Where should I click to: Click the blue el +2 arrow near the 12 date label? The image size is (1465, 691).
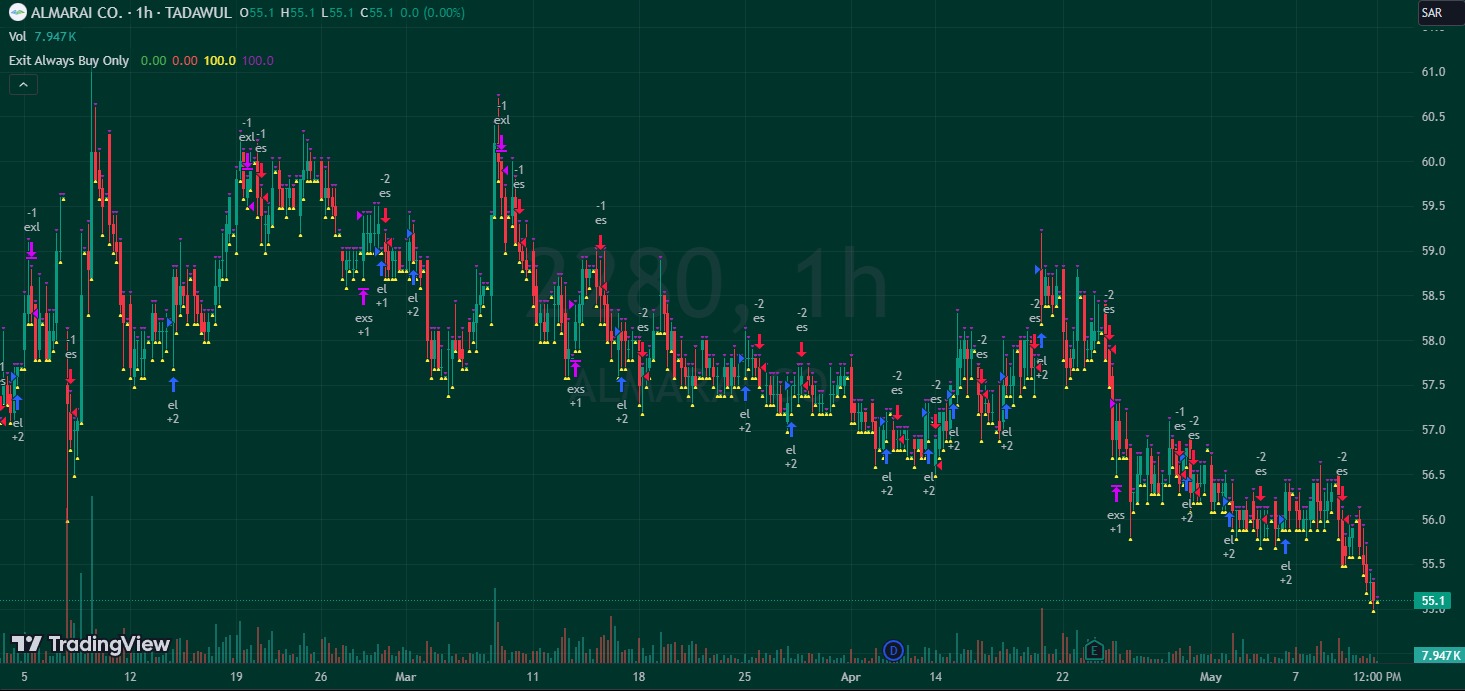pos(173,383)
